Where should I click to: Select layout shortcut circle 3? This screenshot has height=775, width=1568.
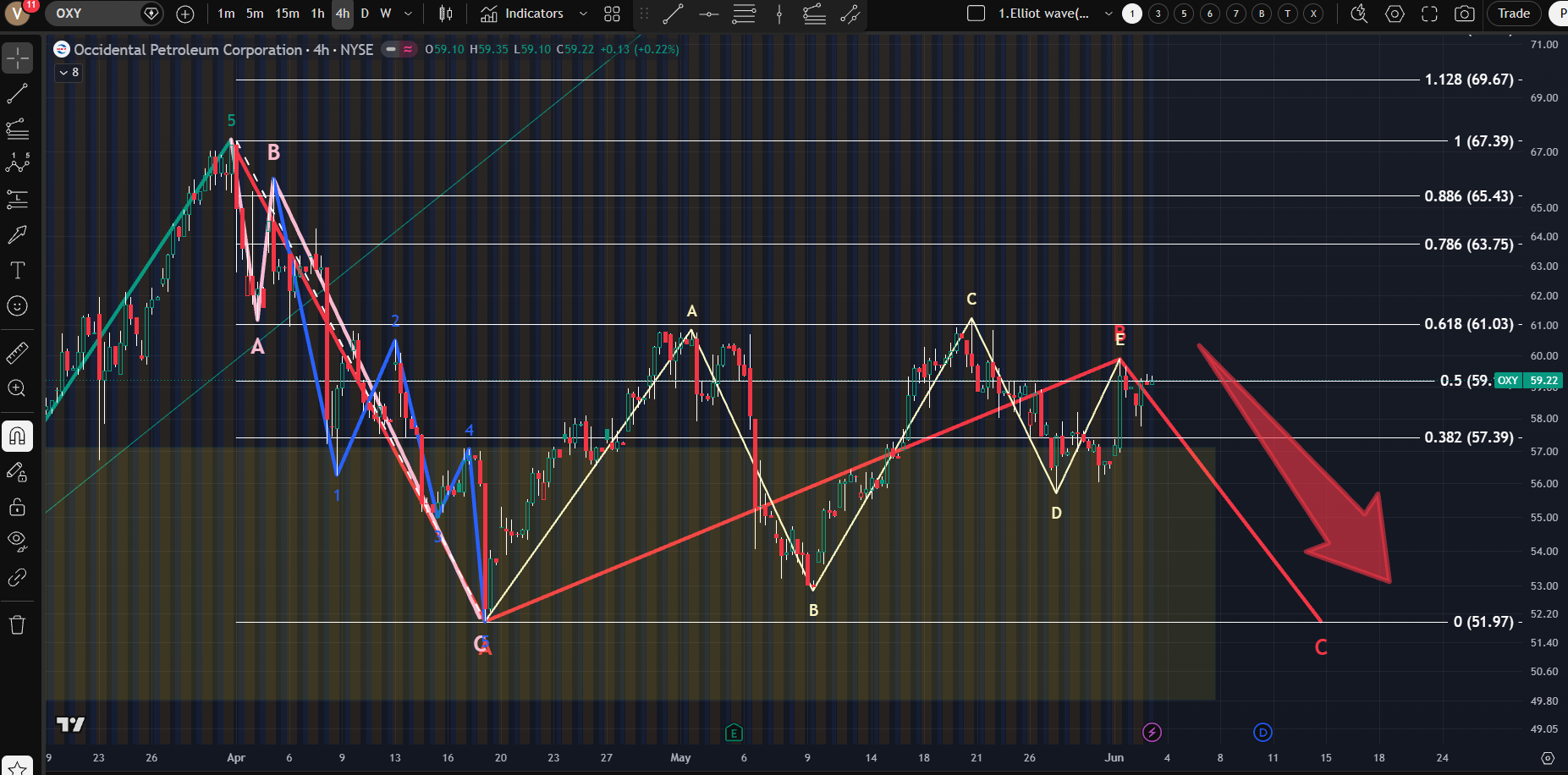tap(1158, 14)
